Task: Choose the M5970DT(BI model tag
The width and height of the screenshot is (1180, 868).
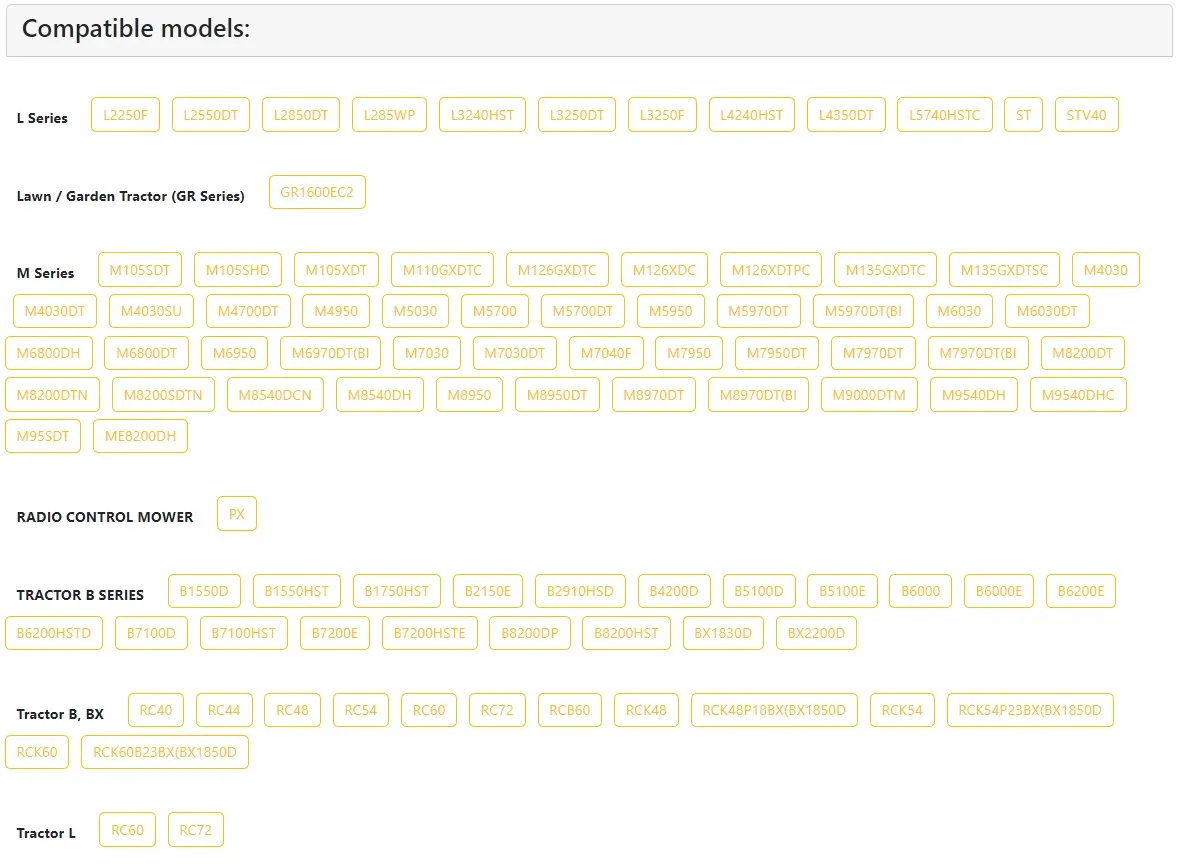Action: tap(863, 311)
